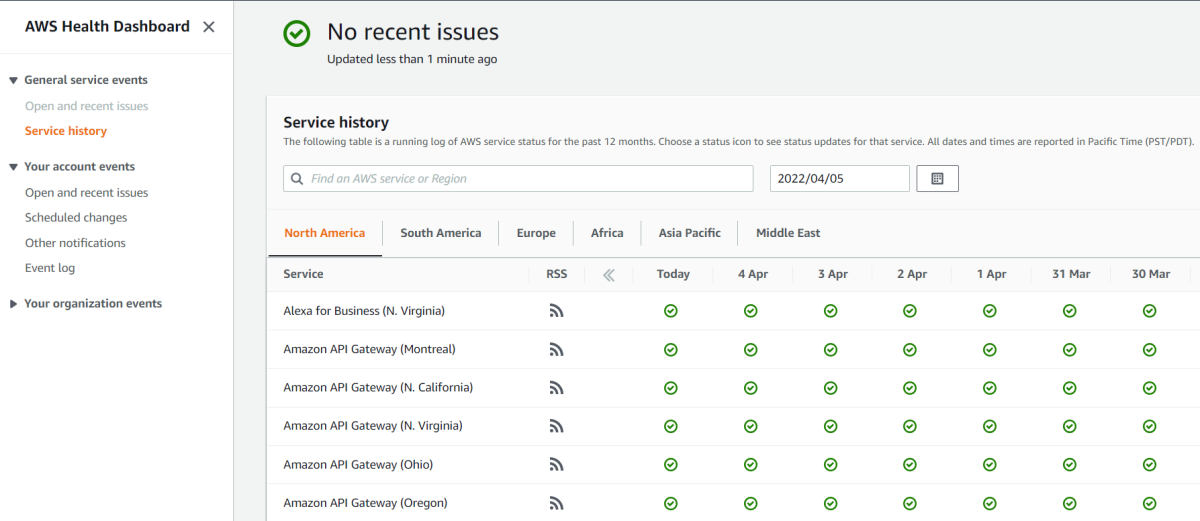The image size is (1200, 521).
Task: Click the 31 Mar column header
Action: [1071, 274]
